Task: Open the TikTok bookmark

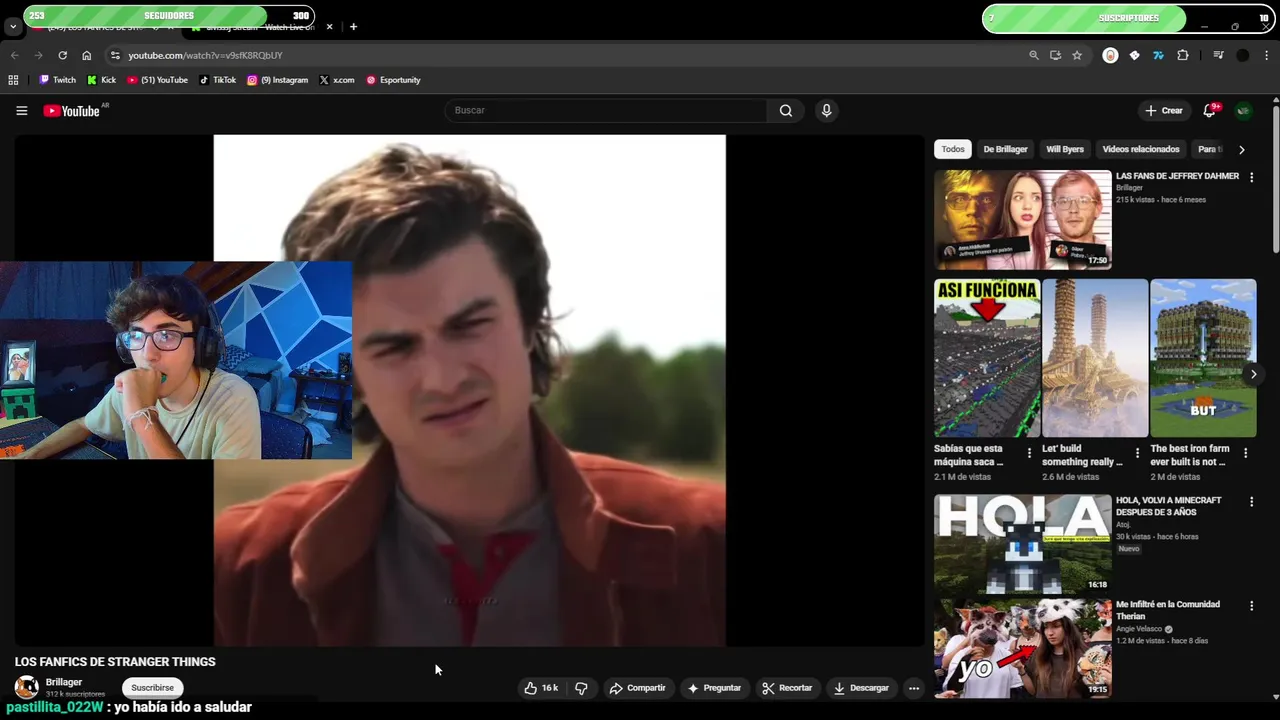Action: tap(217, 80)
